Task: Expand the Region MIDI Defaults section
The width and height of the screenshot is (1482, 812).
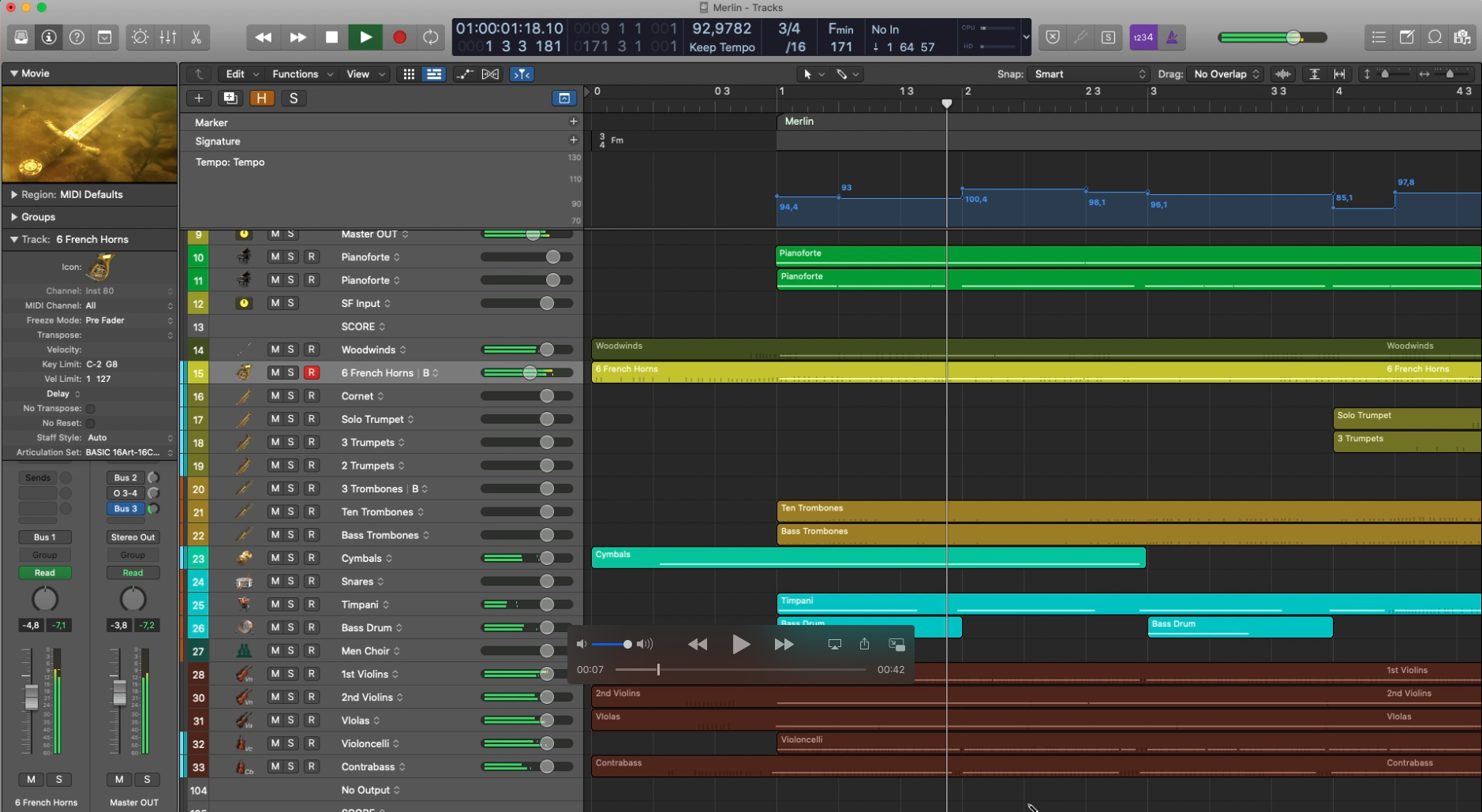Action: click(x=13, y=194)
